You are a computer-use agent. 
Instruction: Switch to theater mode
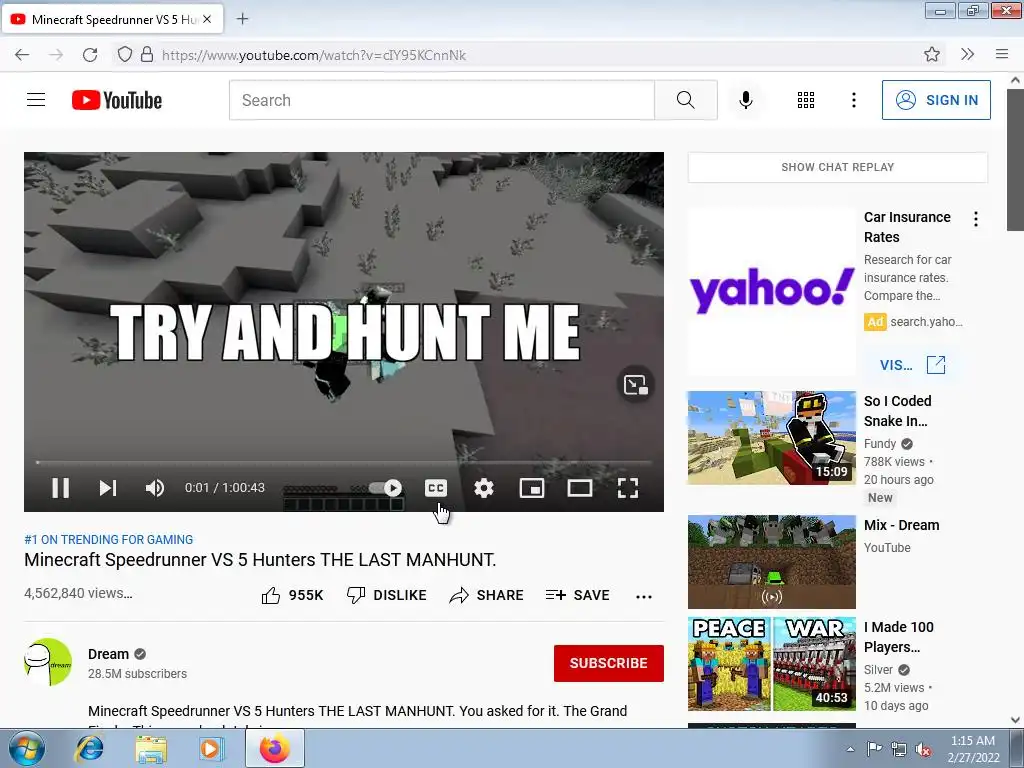[x=580, y=488]
